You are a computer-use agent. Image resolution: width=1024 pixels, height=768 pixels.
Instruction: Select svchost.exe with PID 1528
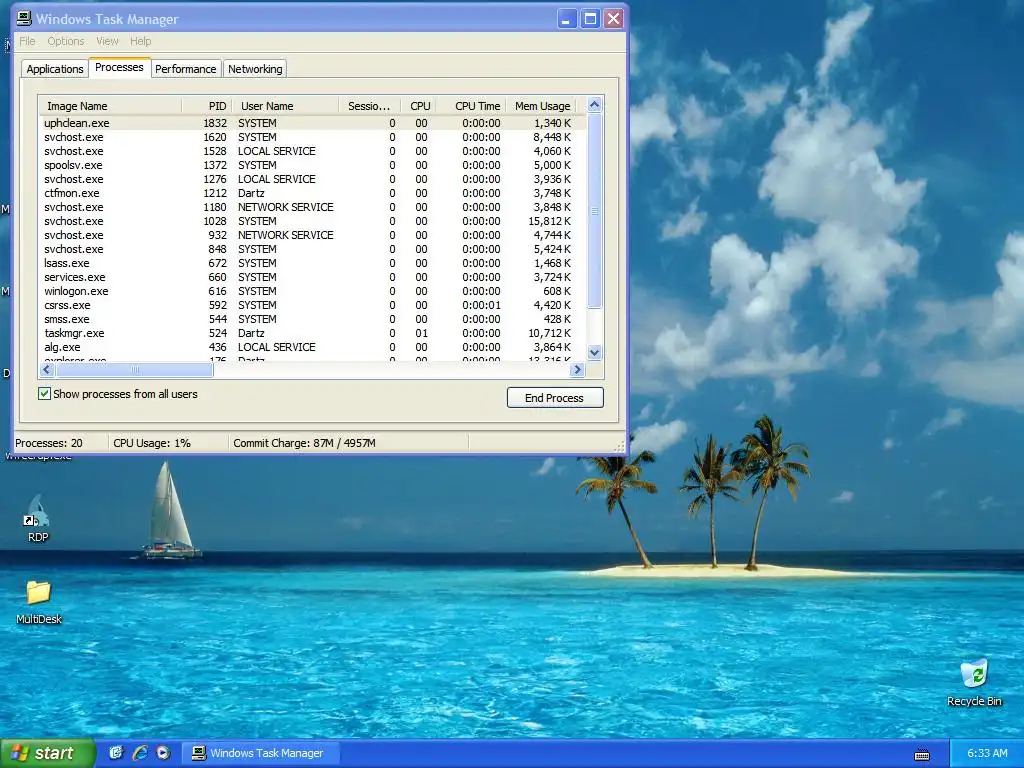point(312,151)
